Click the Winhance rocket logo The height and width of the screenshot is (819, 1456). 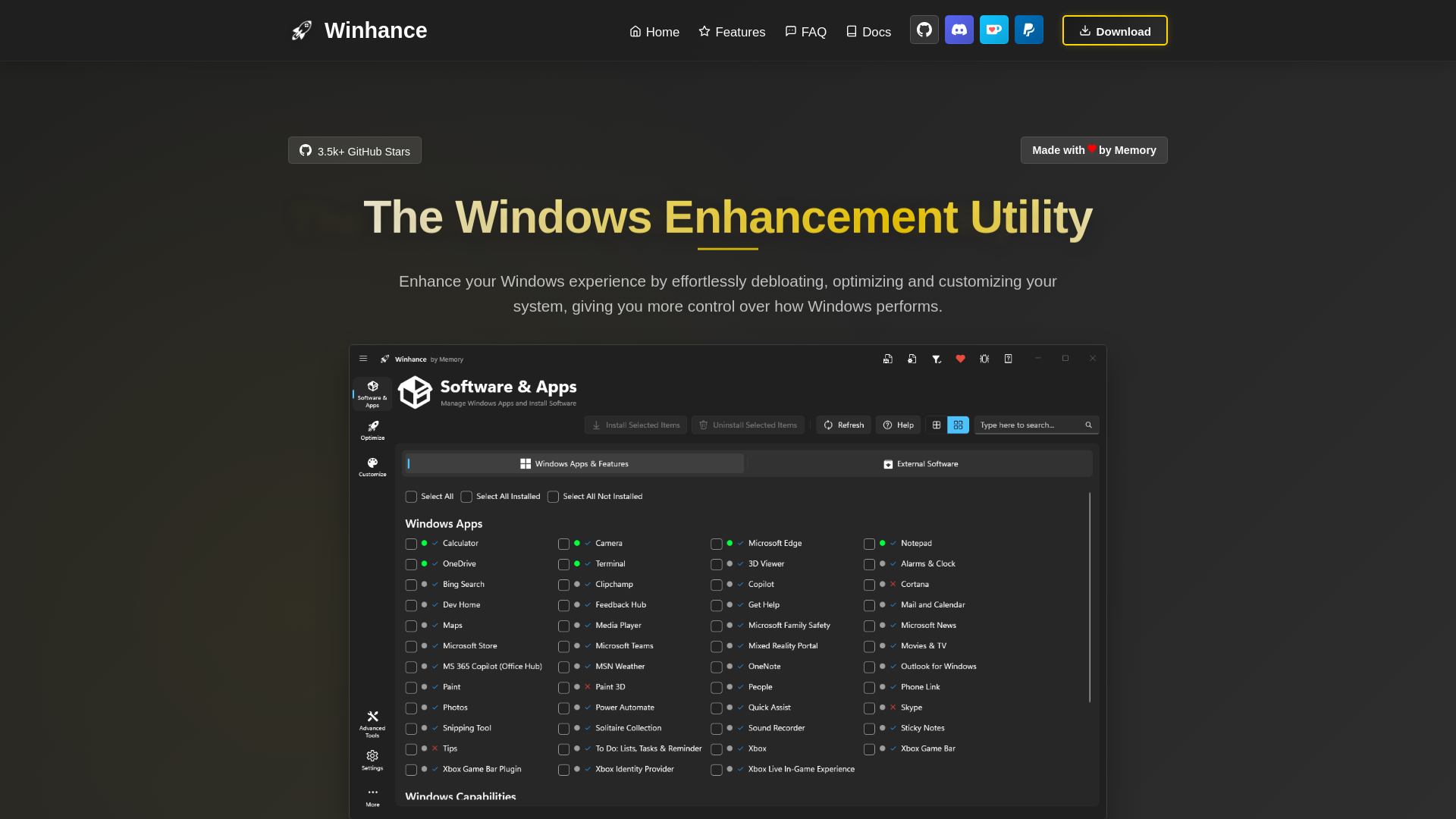click(x=302, y=30)
